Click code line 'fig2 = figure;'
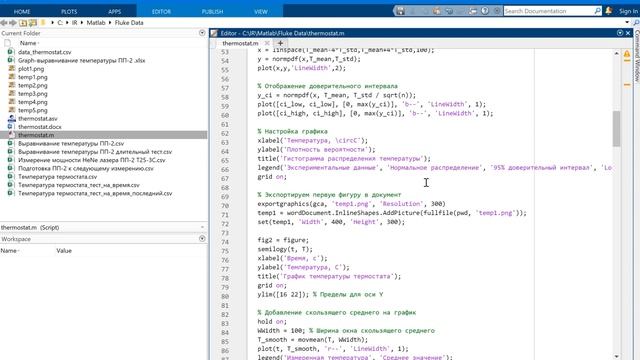 click(x=283, y=240)
